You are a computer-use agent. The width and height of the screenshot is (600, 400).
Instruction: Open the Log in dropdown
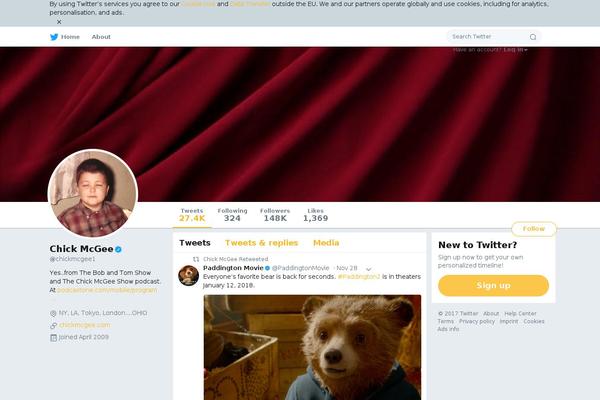(x=515, y=50)
